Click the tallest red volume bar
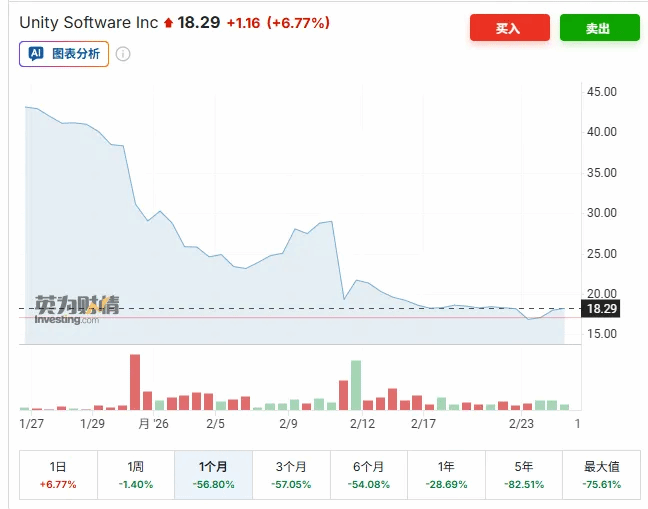 click(135, 383)
